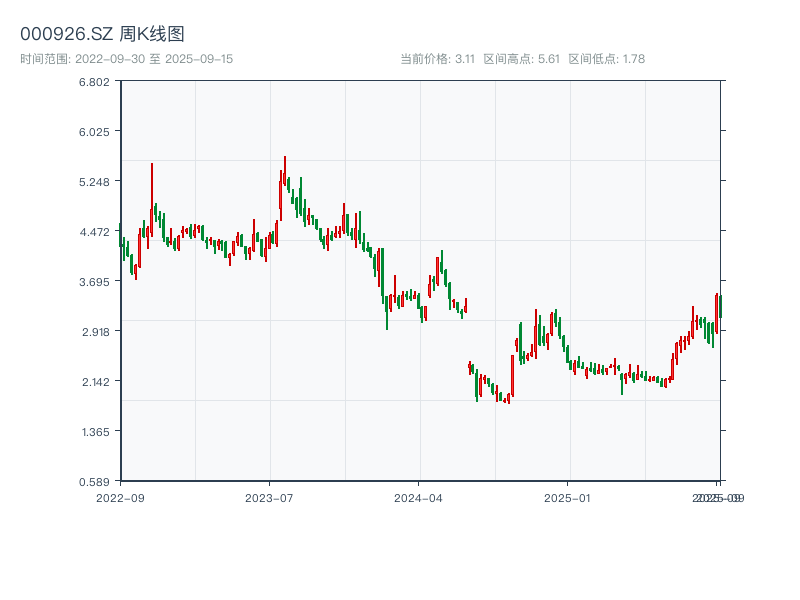Click the 2023-07 x-axis date label
Image resolution: width=800 pixels, height=600 pixels.
click(269, 497)
